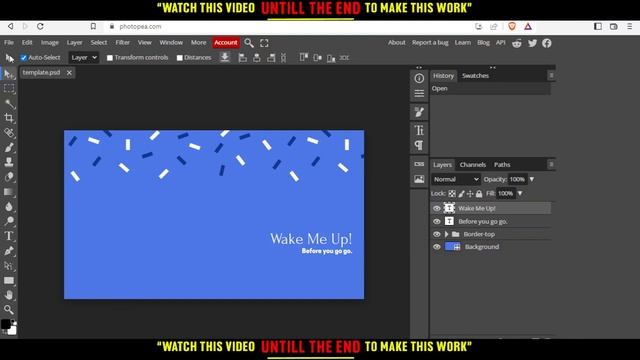Viewport: 640px width, 360px height.
Task: Open the File menu
Action: [x=9, y=42]
